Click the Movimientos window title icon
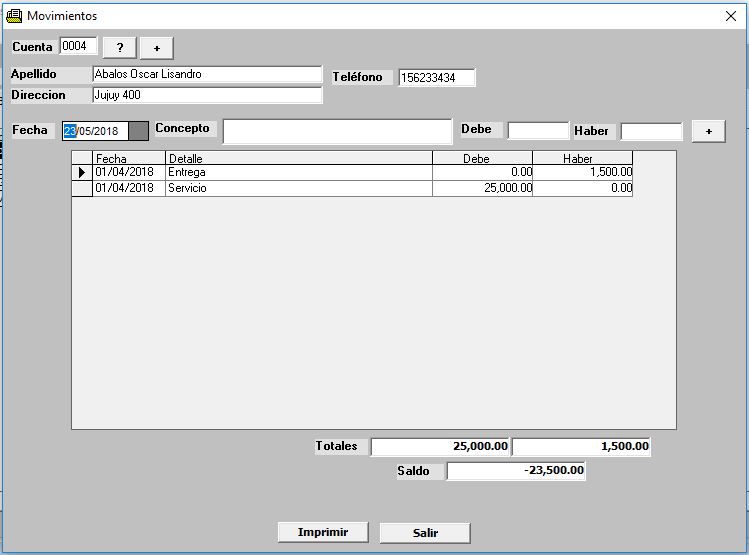 [14, 16]
